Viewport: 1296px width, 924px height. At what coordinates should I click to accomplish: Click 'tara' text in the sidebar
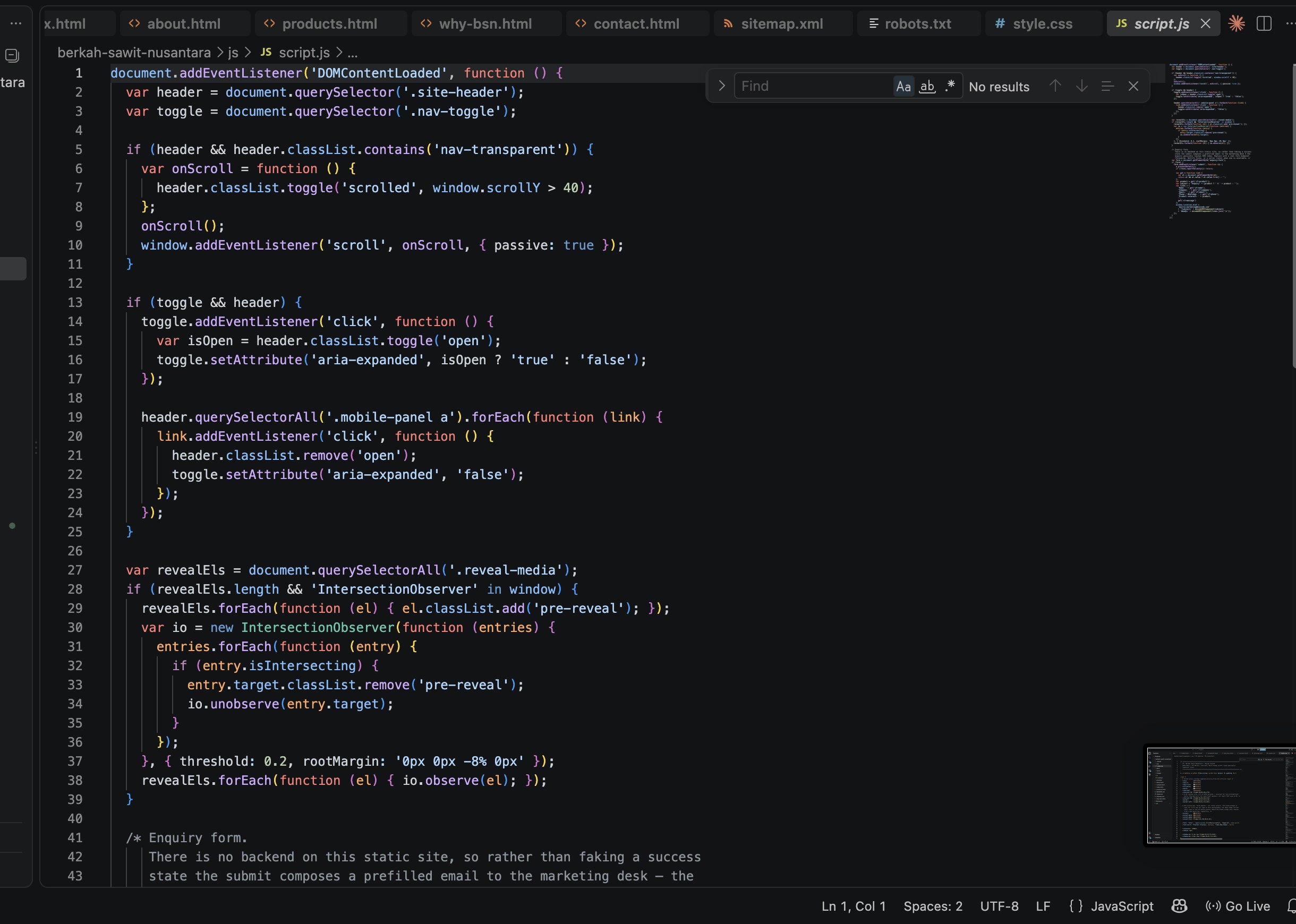13,82
